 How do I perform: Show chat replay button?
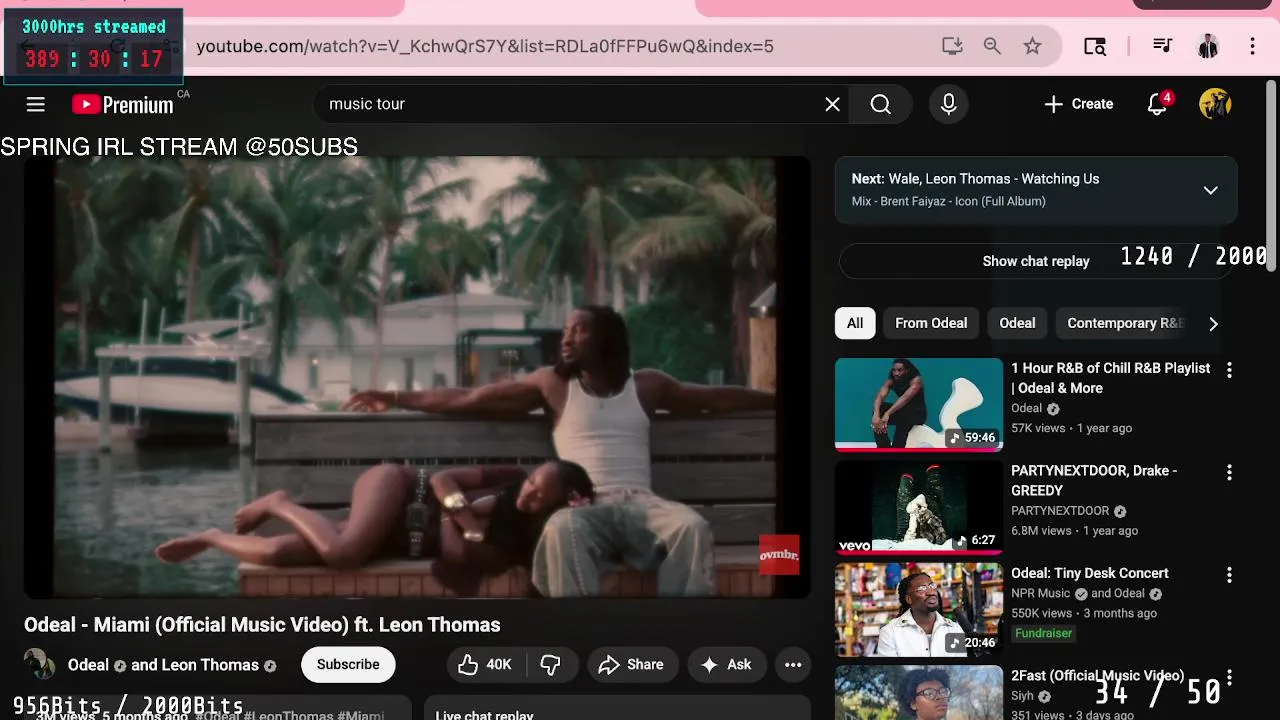1036,261
